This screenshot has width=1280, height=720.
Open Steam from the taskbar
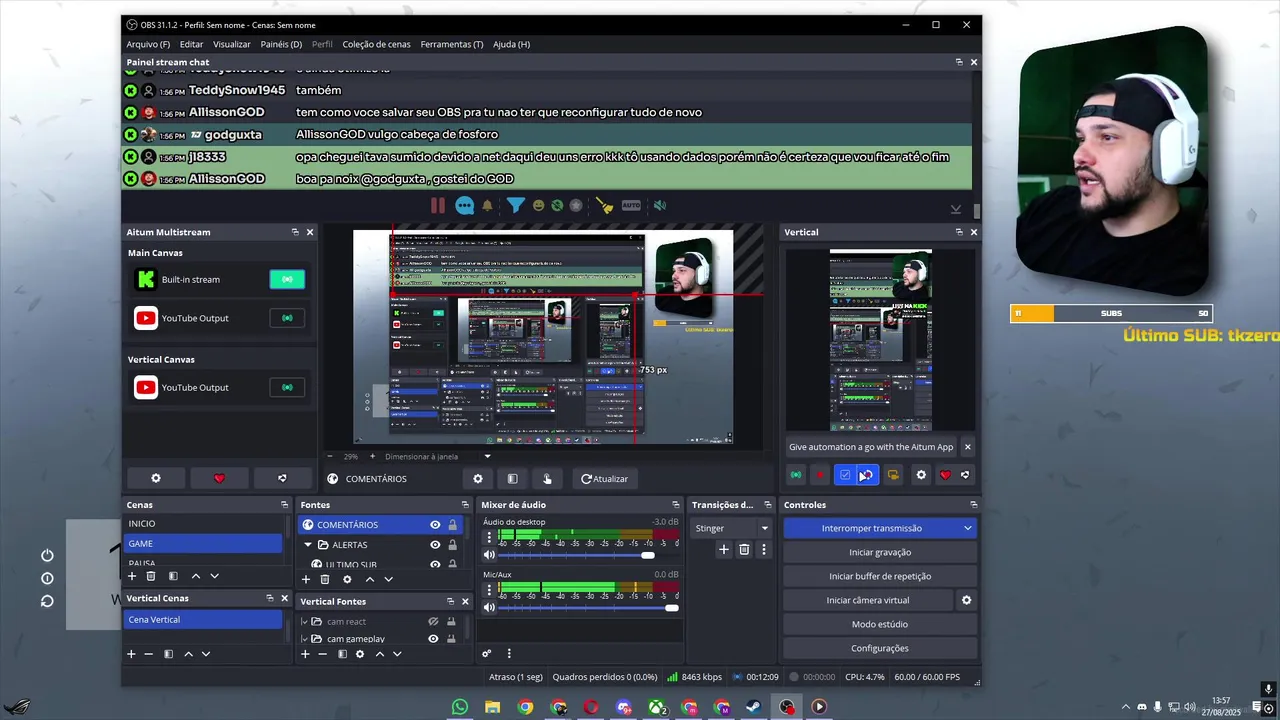(x=754, y=707)
